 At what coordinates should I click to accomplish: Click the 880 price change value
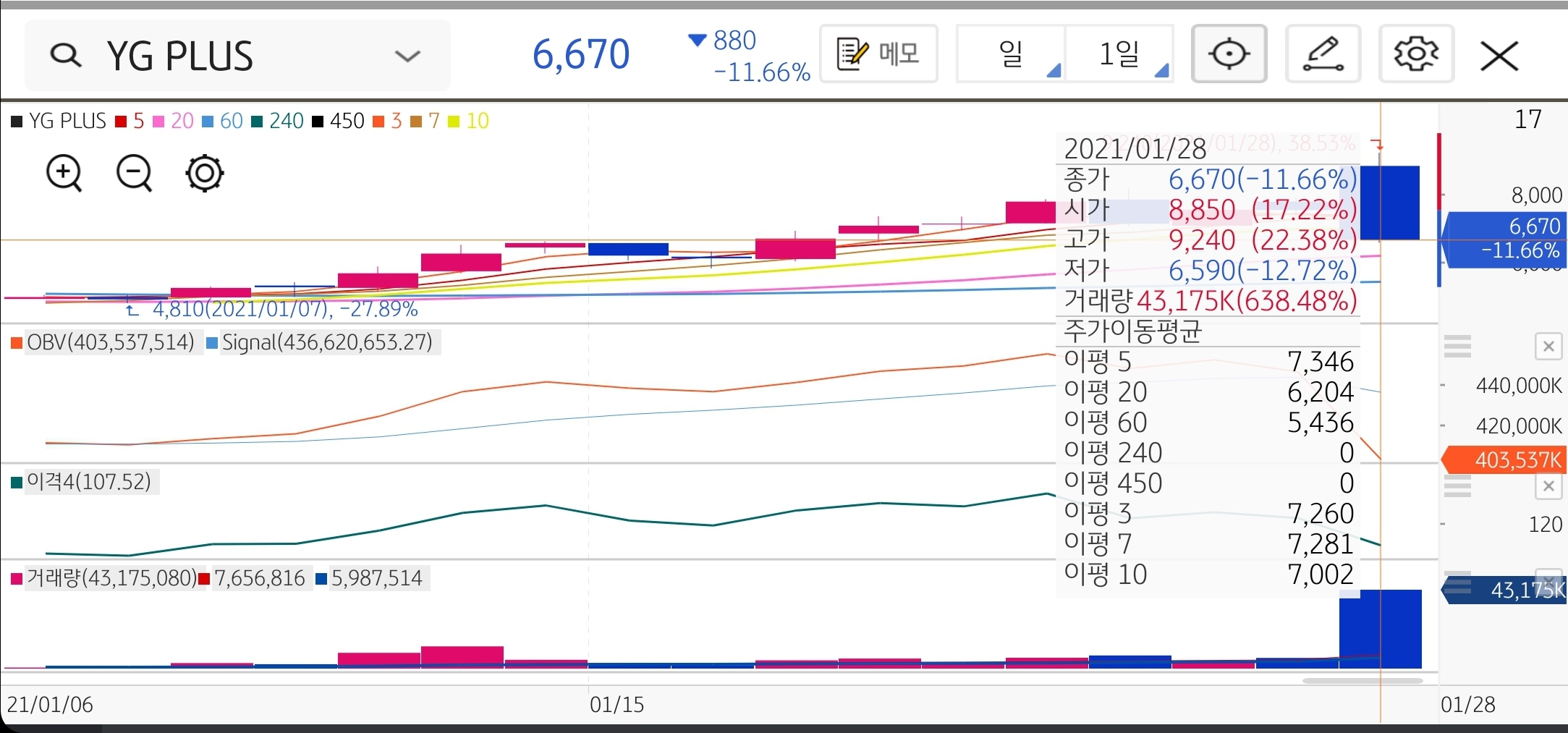pos(734,41)
